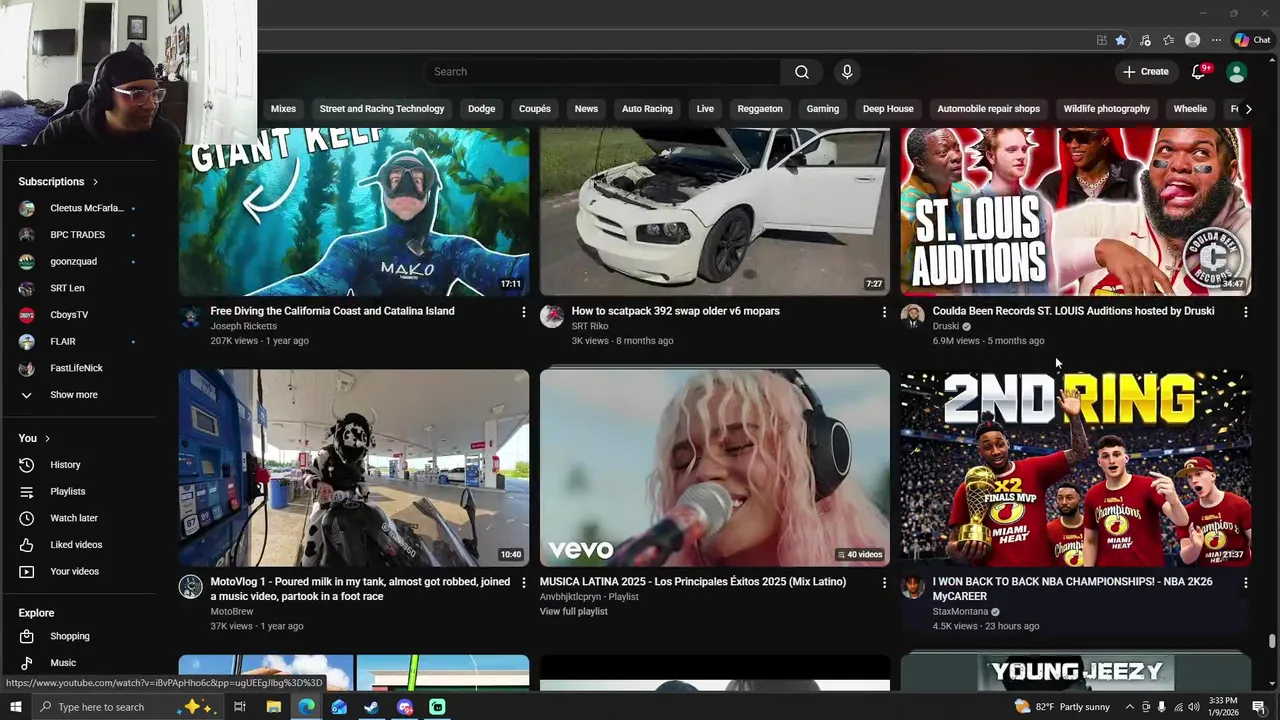The width and height of the screenshot is (1280, 720).
Task: Open Task View on the taskbar
Action: [240, 707]
